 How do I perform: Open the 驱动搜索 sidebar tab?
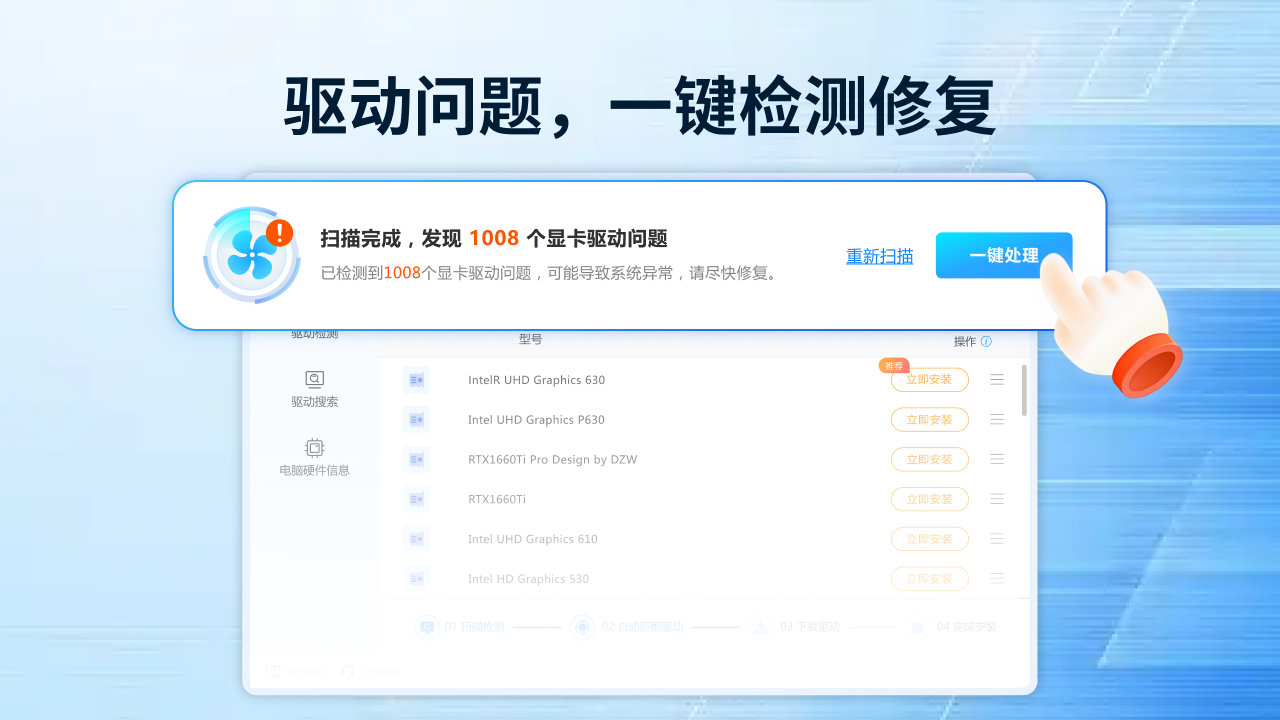tap(315, 390)
